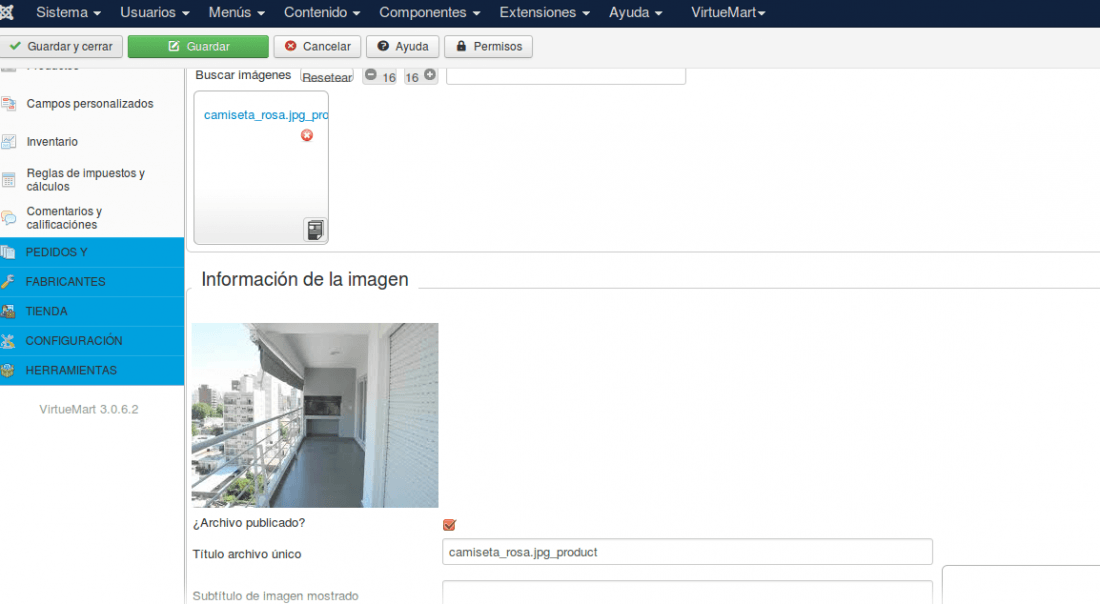Open Comentarios y calificaciónes
Screen dimensions: 1100x604
point(65,217)
